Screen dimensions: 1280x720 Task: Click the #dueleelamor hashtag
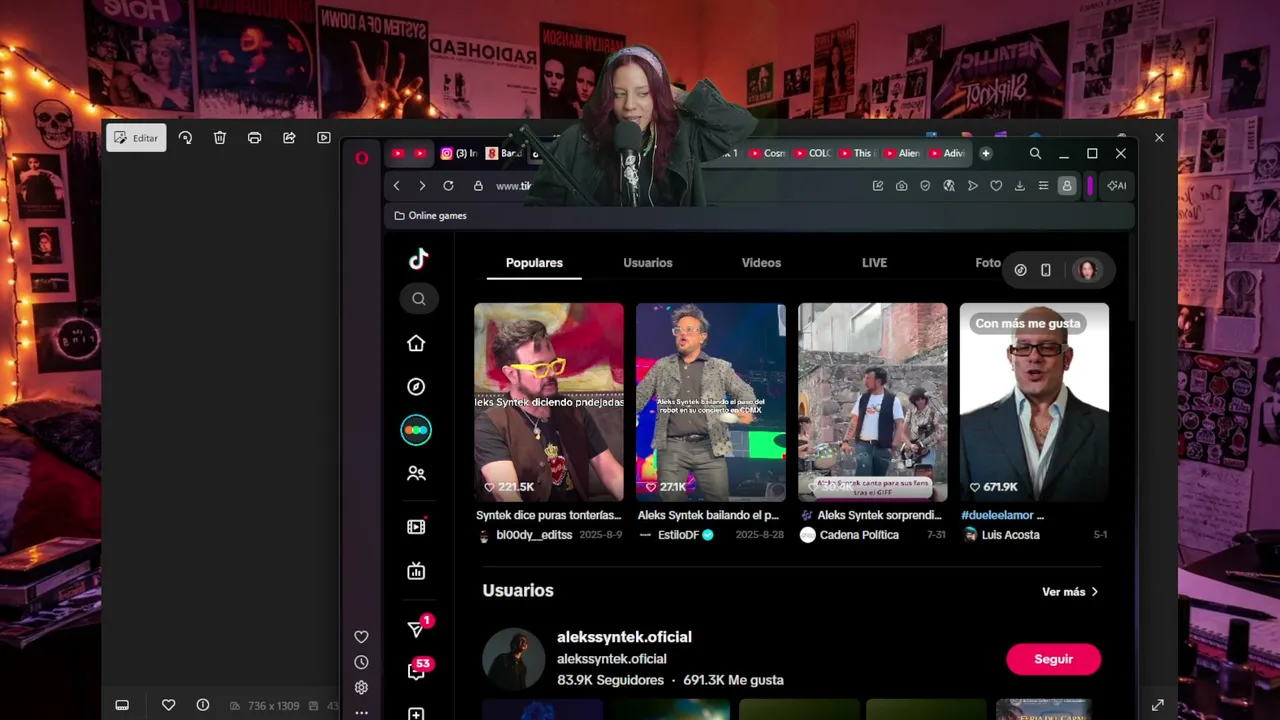(996, 515)
